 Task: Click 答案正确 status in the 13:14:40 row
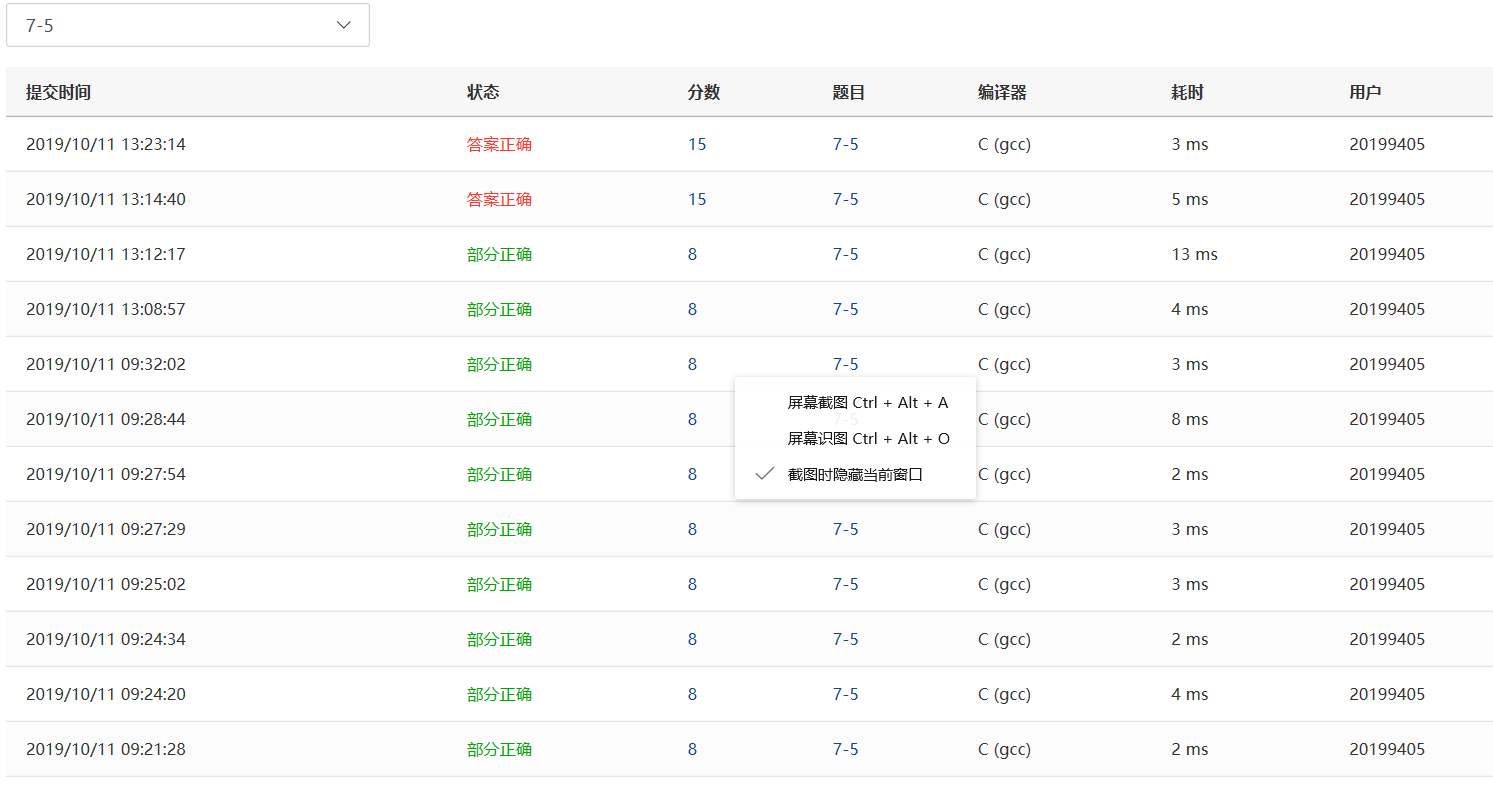click(499, 199)
